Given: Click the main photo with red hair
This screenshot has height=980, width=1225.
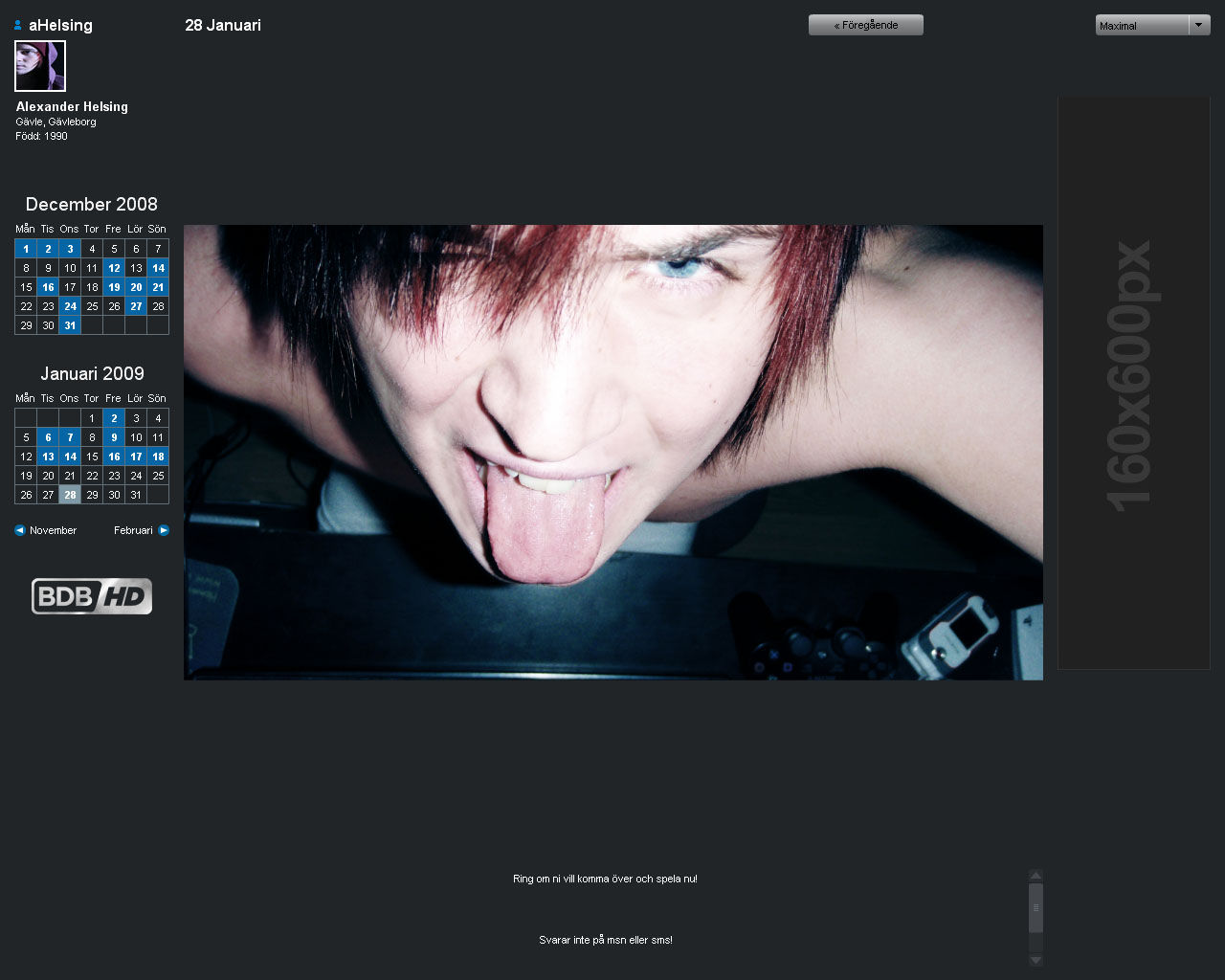Looking at the screenshot, I should 612,452.
